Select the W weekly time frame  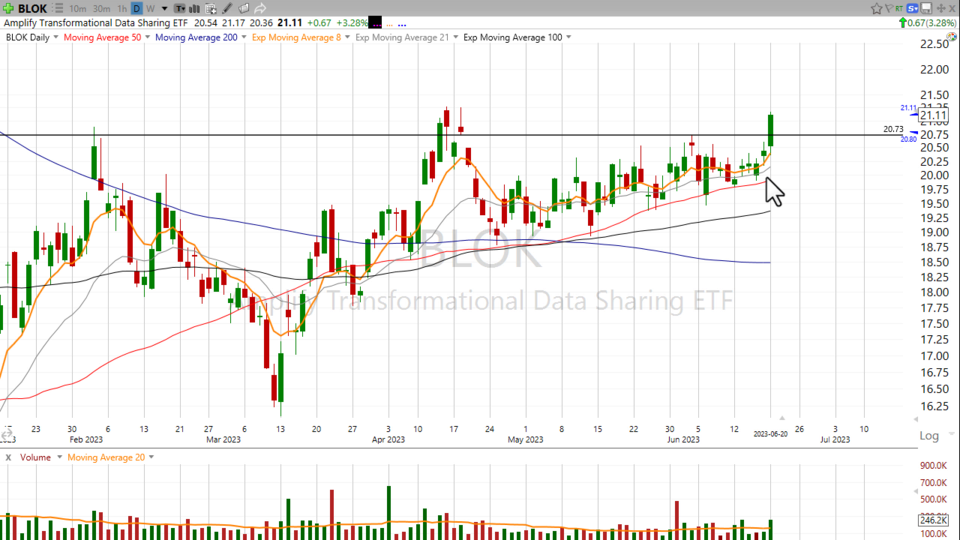click(150, 9)
